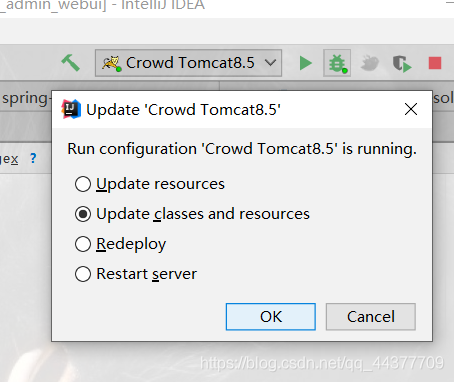Start debugging with the green bug icon
The height and width of the screenshot is (382, 454).
click(x=337, y=63)
